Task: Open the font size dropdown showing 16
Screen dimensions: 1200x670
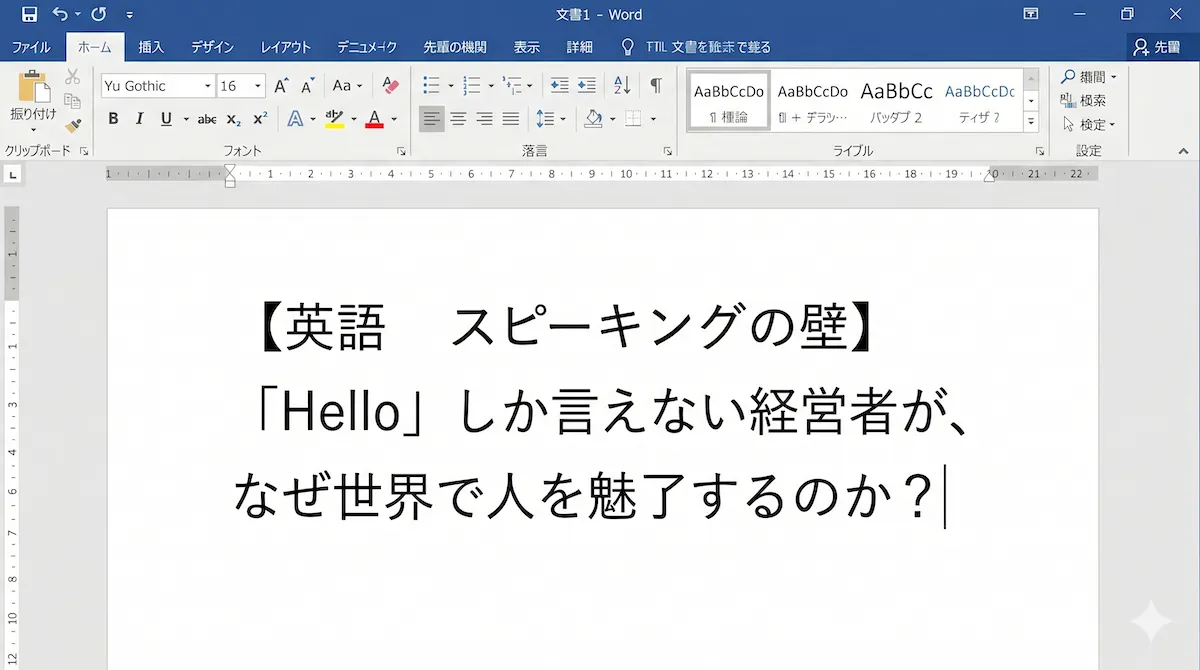Action: pos(258,86)
